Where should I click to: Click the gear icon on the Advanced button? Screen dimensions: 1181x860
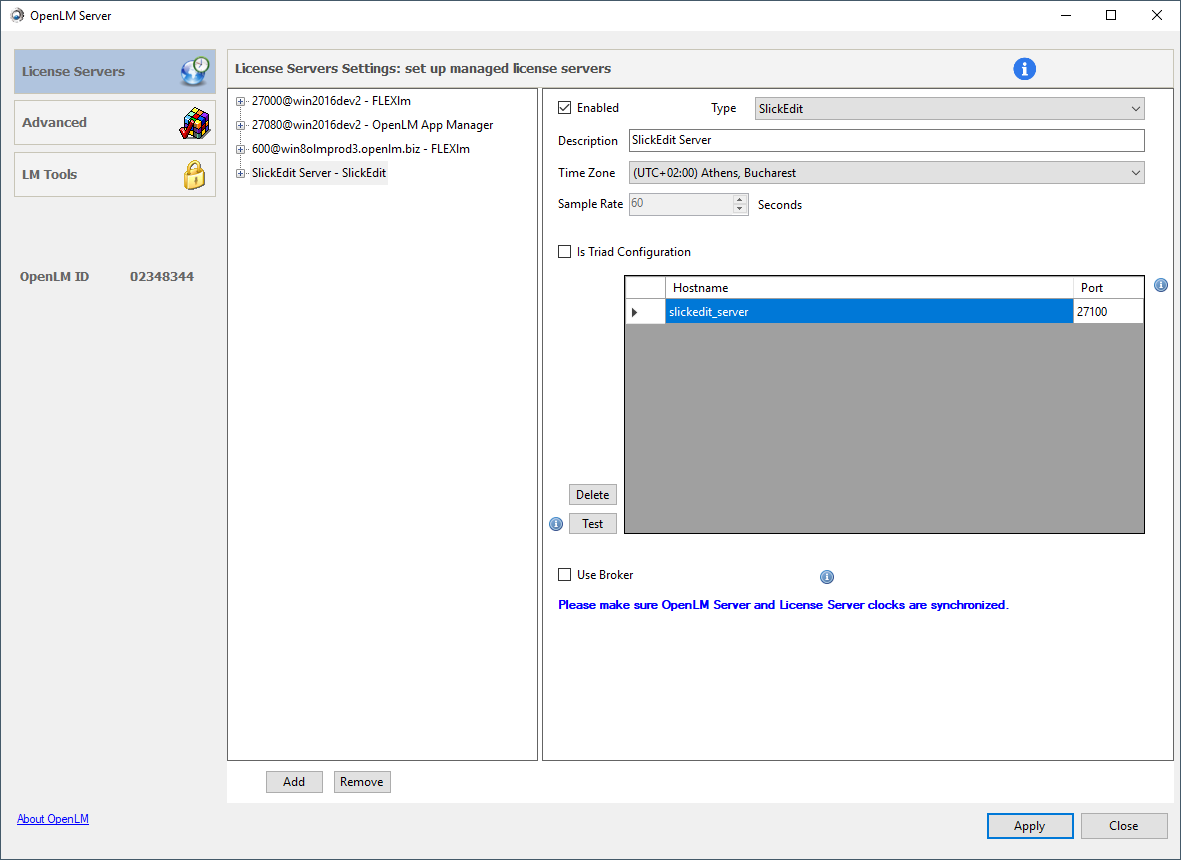coord(196,121)
